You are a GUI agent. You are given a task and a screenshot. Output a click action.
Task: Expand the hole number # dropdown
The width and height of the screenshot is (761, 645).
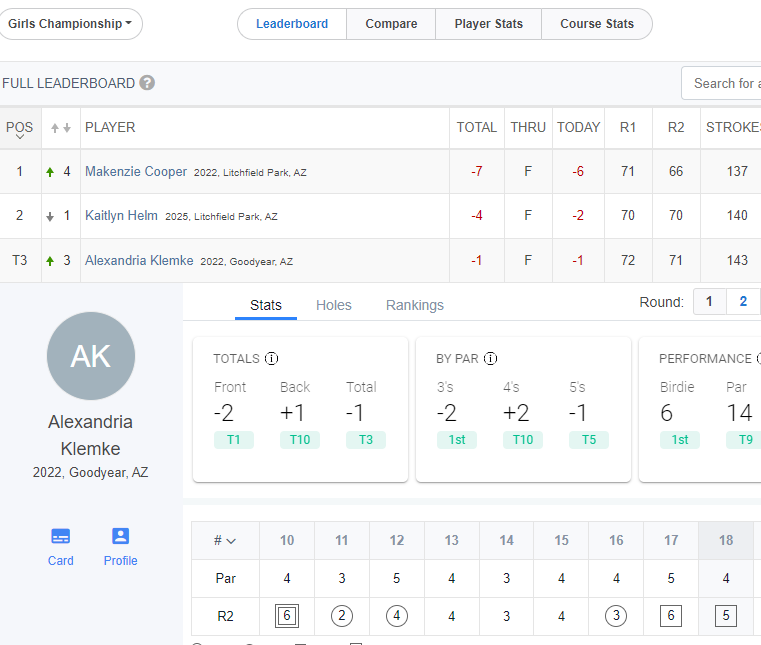coord(225,541)
